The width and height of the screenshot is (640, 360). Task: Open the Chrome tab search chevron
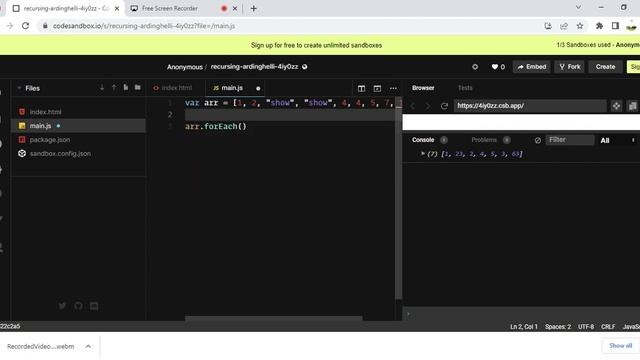[578, 7]
